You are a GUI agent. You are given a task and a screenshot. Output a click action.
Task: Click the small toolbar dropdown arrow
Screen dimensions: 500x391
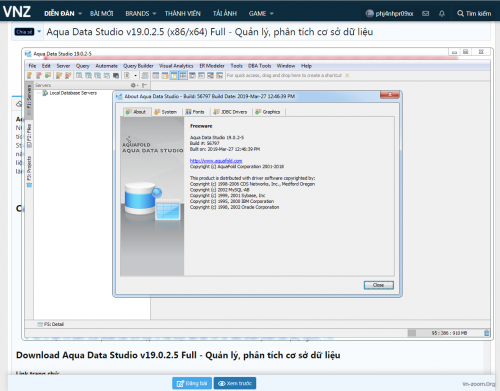tap(135, 76)
